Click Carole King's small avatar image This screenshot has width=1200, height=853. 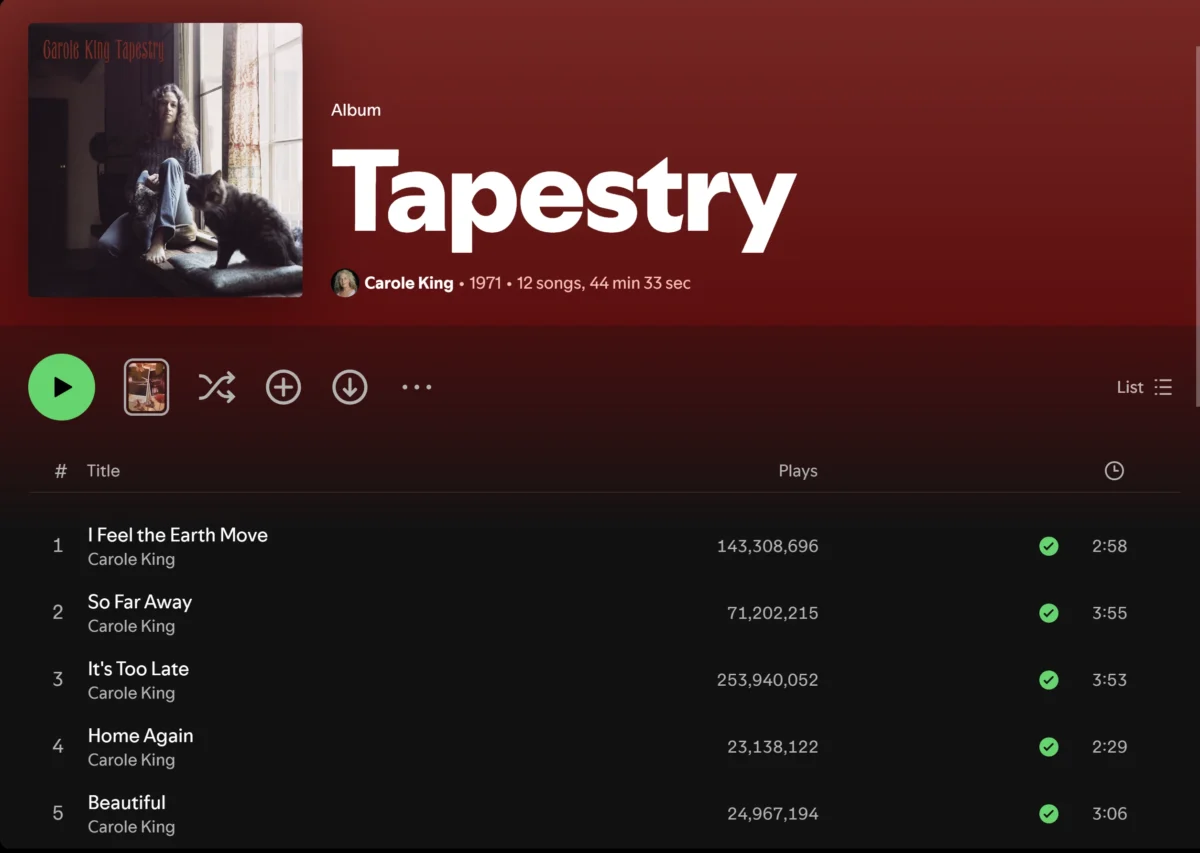pyautogui.click(x=345, y=283)
